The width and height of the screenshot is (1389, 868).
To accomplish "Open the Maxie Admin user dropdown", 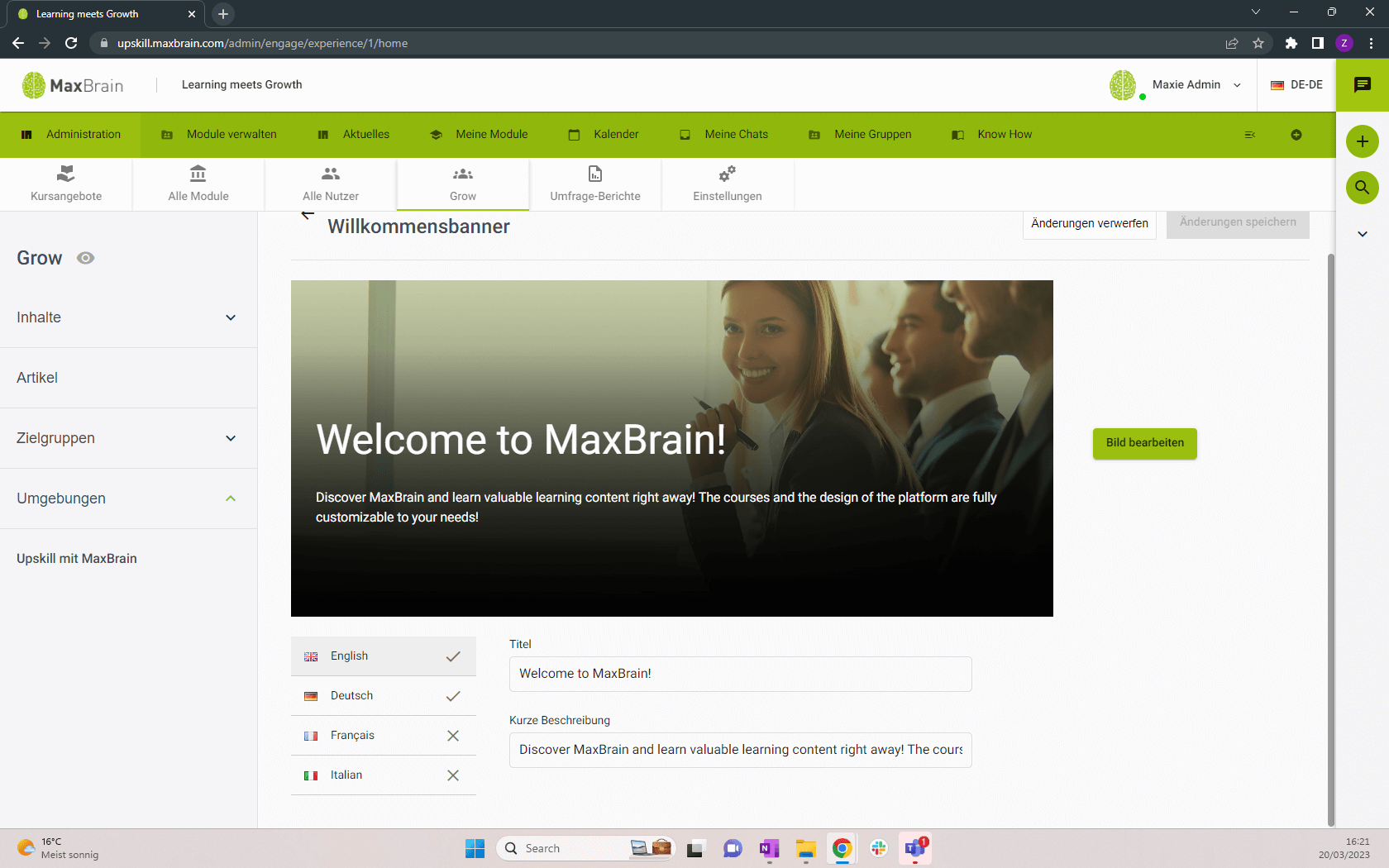I will (1196, 84).
